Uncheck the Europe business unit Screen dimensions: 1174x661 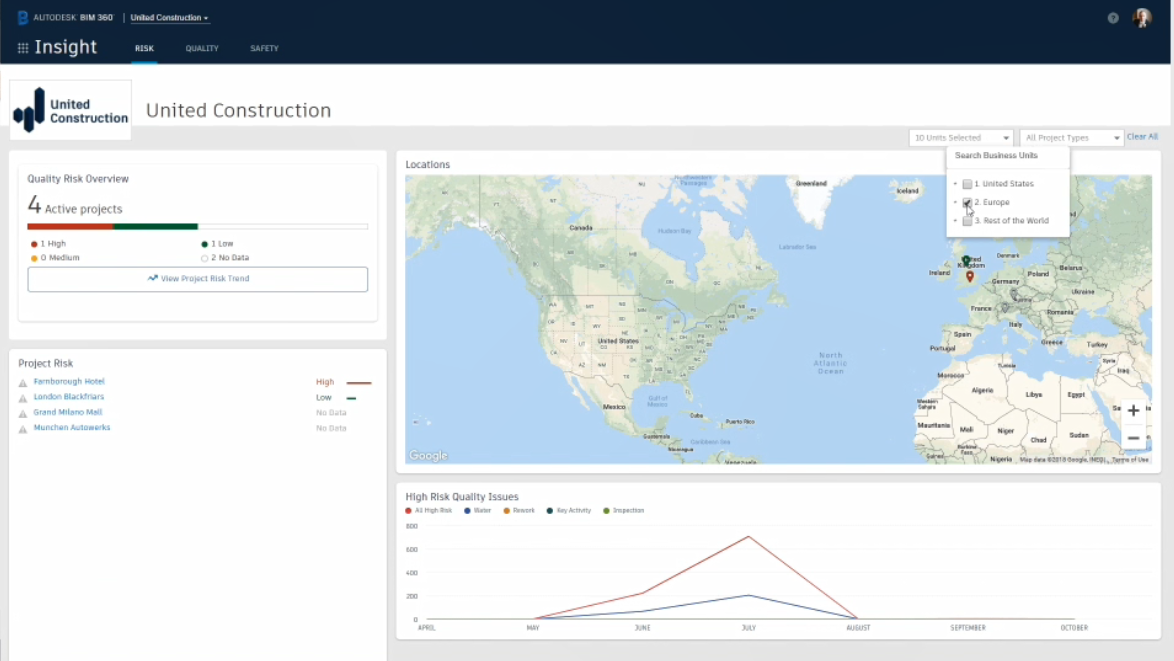pyautogui.click(x=967, y=203)
